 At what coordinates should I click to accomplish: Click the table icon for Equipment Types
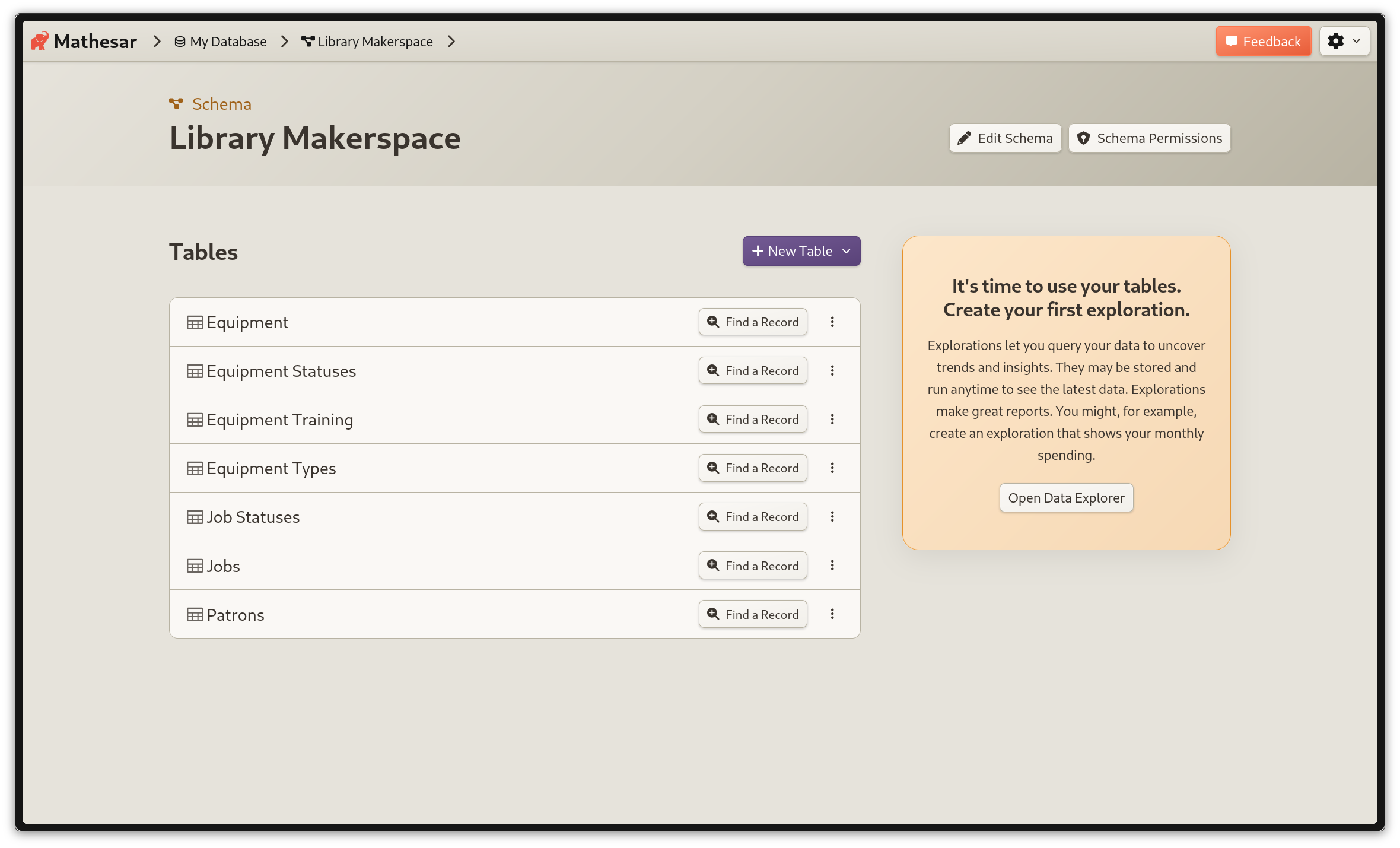tap(195, 468)
